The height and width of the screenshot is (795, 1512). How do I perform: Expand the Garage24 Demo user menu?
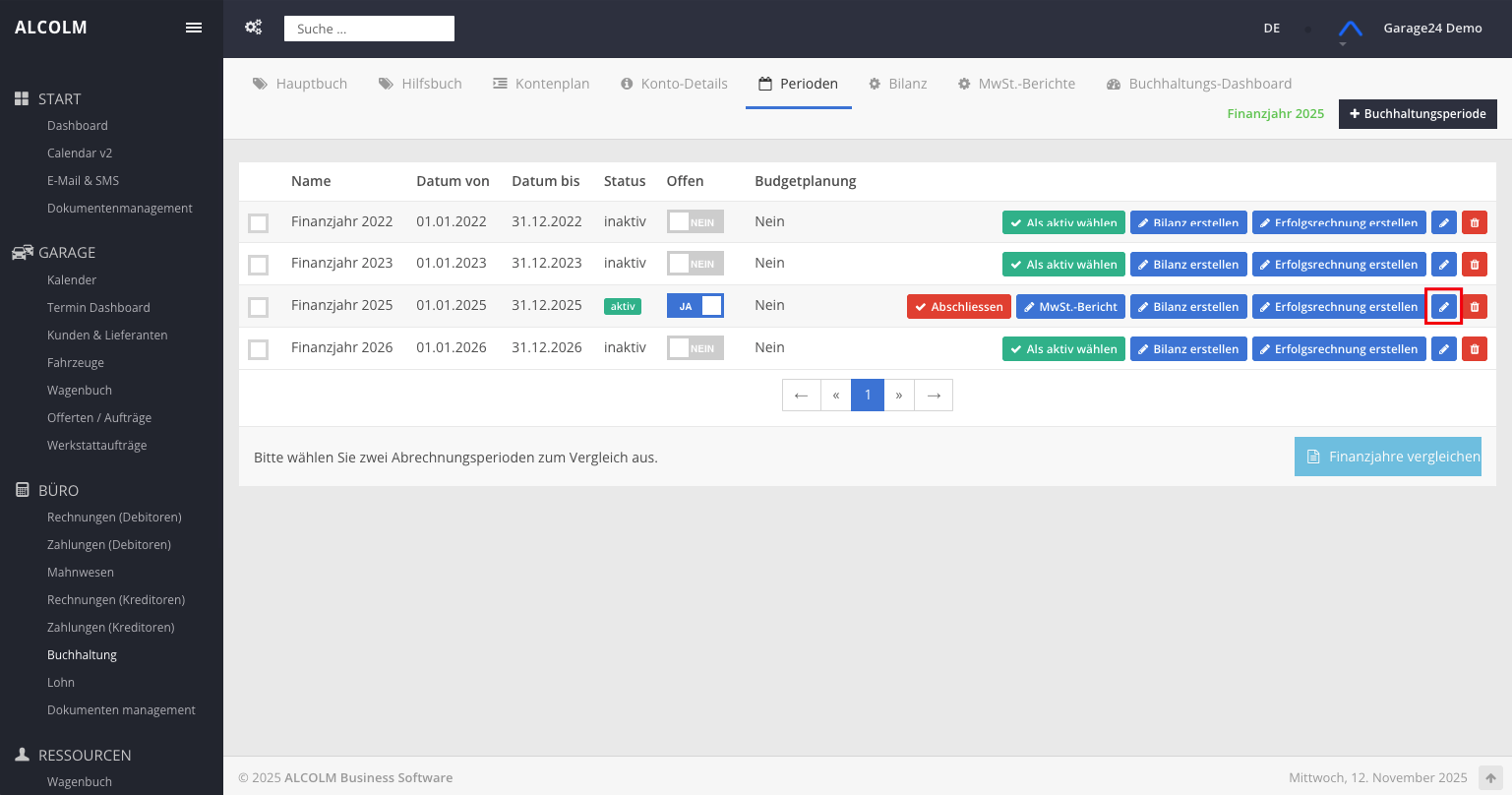(x=1432, y=29)
